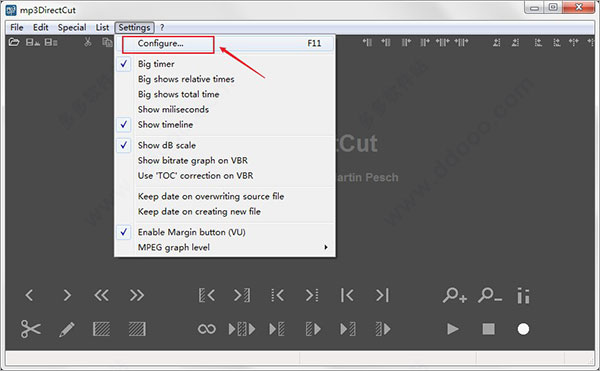Jump to file end solid-bar arrow icon

coord(382,295)
